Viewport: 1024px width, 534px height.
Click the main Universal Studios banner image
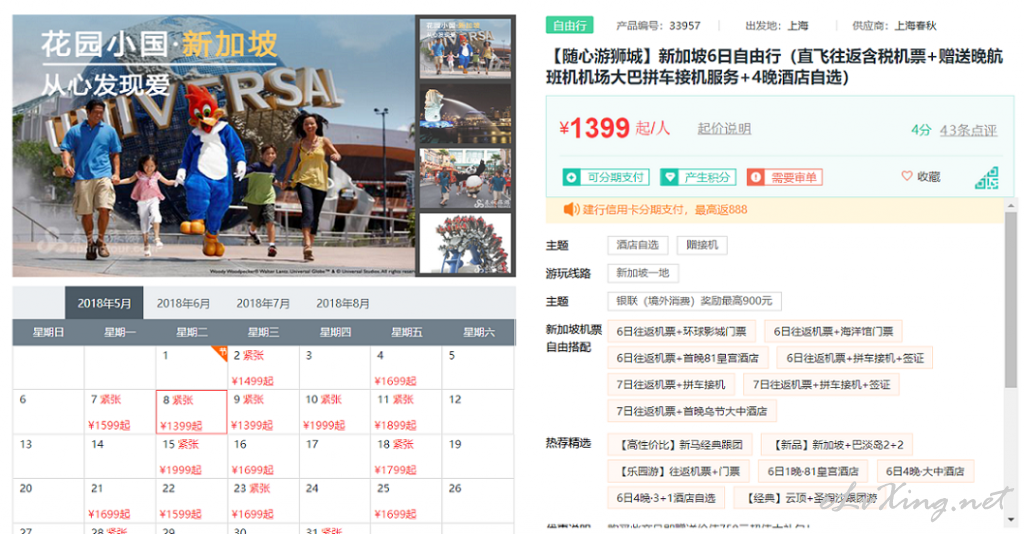pos(214,146)
